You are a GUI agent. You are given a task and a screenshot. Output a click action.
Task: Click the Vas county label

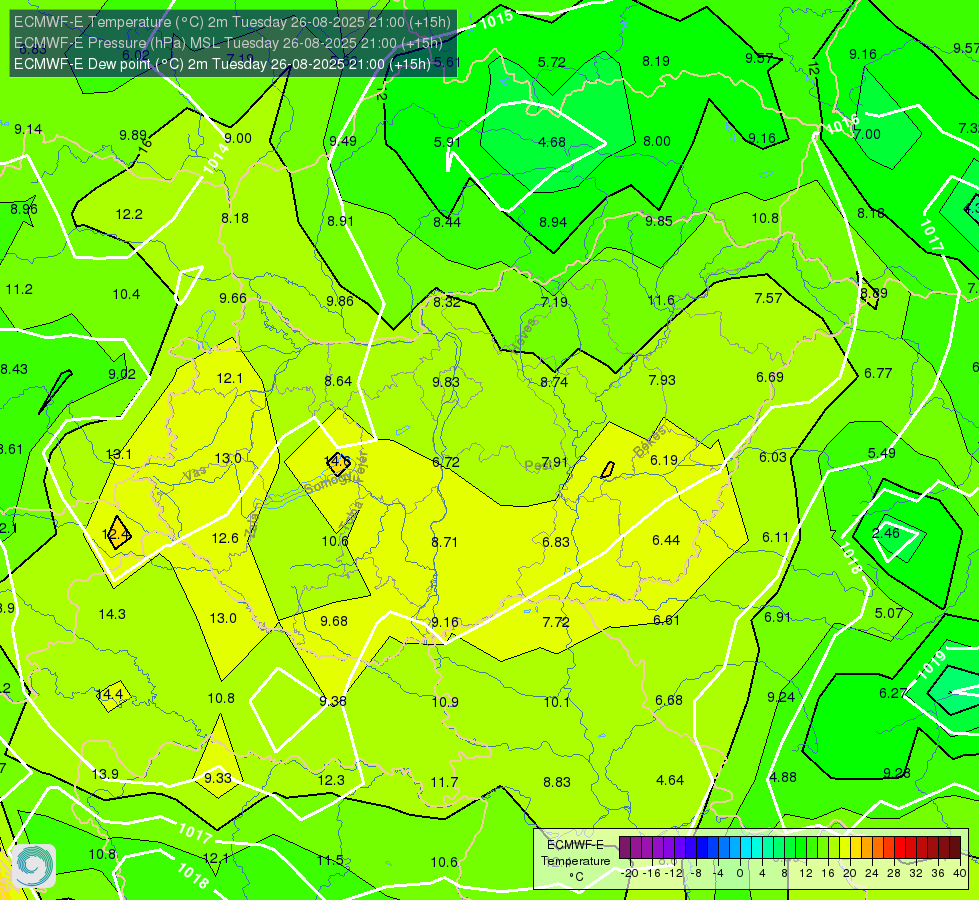coord(194,474)
